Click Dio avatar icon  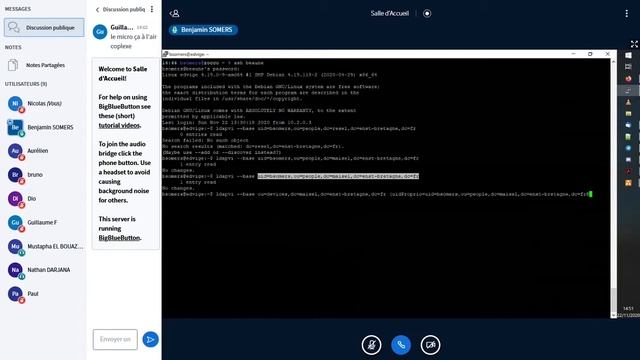pyautogui.click(x=15, y=199)
